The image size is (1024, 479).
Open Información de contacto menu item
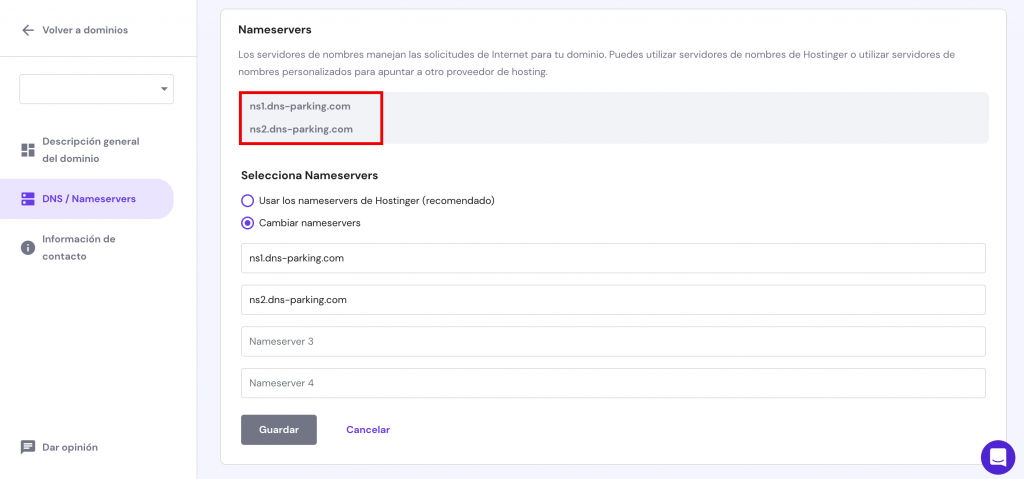pos(79,248)
